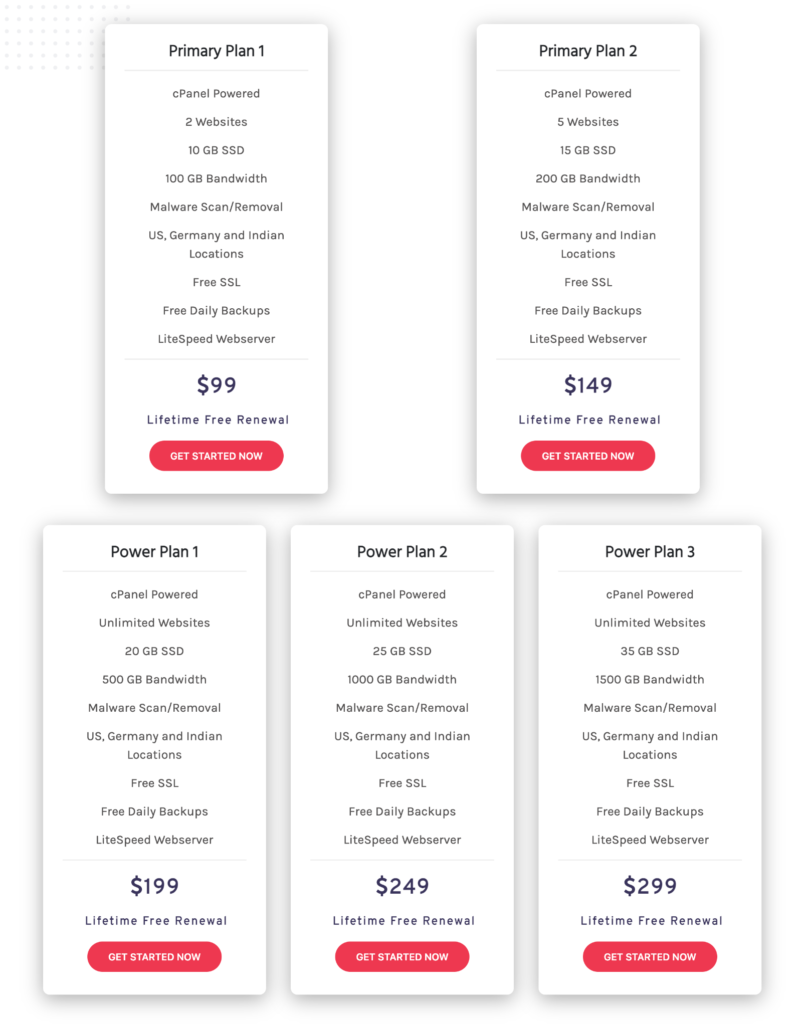Viewport: 802px width, 1024px height.
Task: Click the $99 price text
Action: coord(216,385)
